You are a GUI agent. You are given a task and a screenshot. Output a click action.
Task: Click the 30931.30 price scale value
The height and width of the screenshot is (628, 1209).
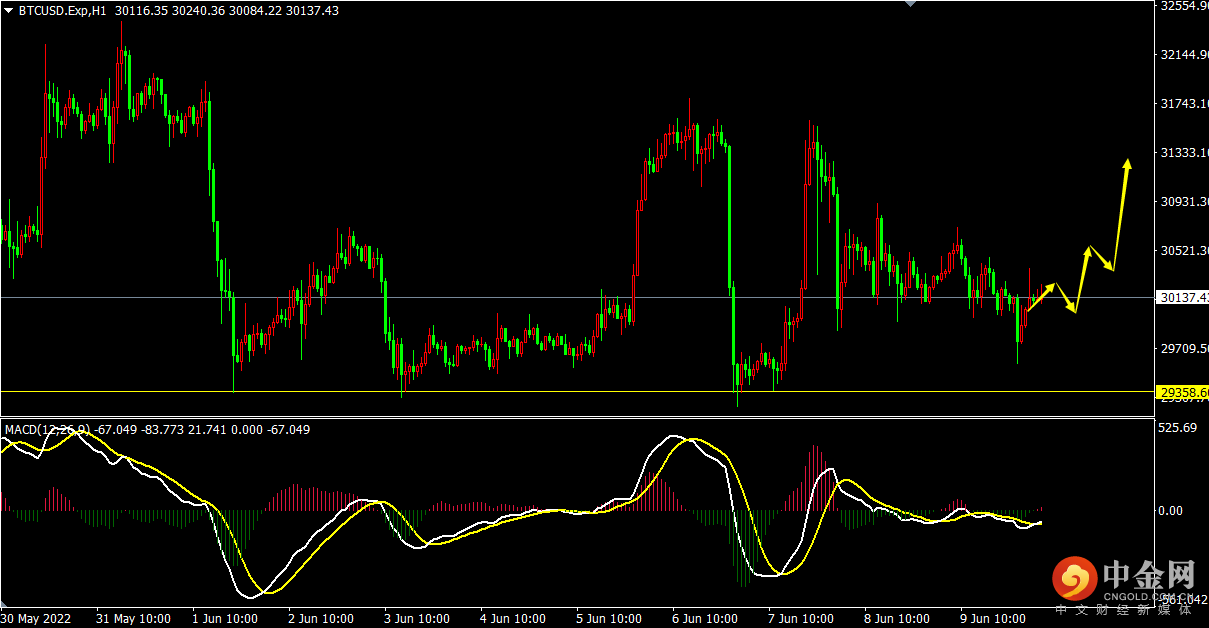[x=1184, y=202]
